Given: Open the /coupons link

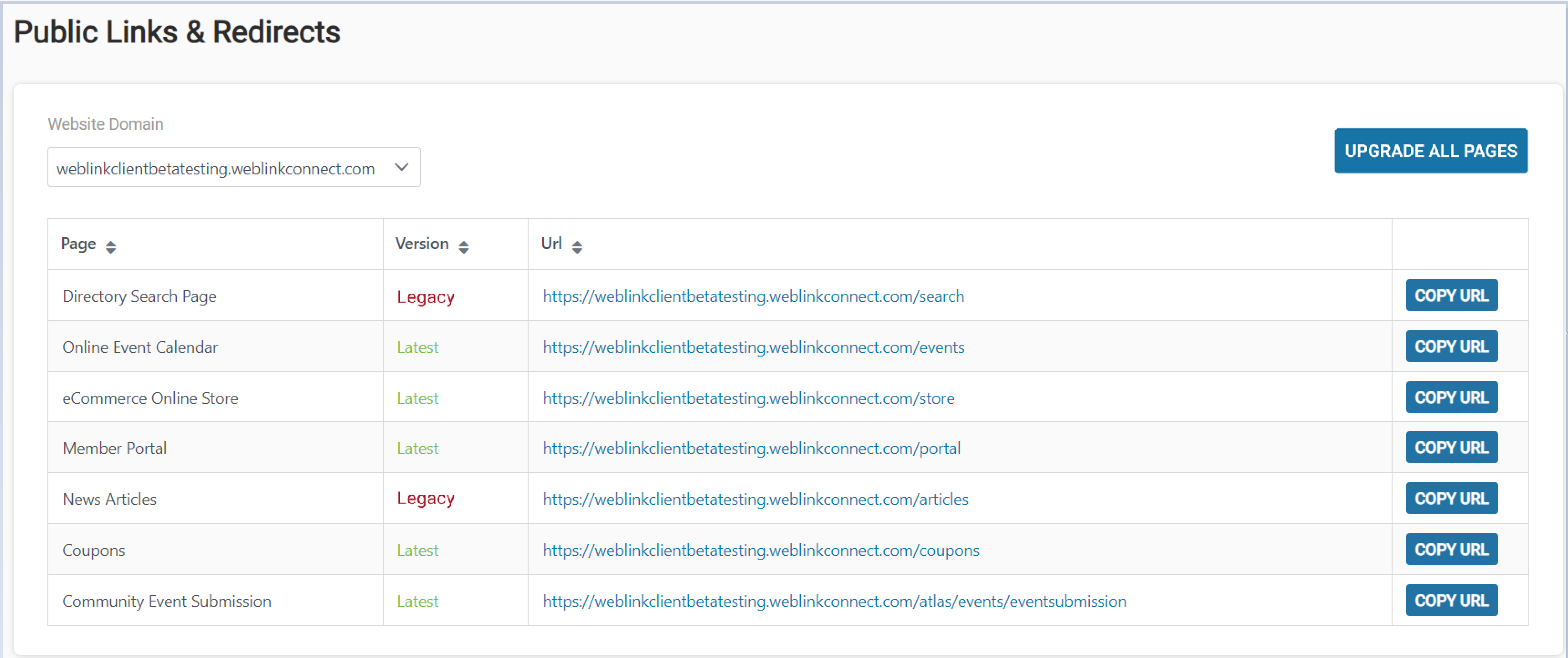Looking at the screenshot, I should (761, 551).
